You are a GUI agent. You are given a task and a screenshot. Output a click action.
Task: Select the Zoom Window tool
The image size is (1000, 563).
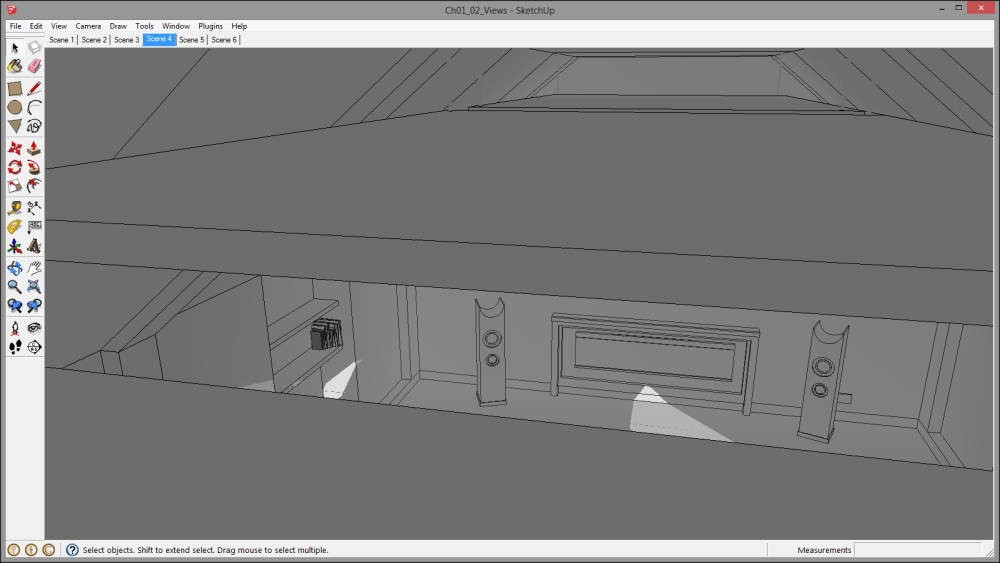coord(34,287)
